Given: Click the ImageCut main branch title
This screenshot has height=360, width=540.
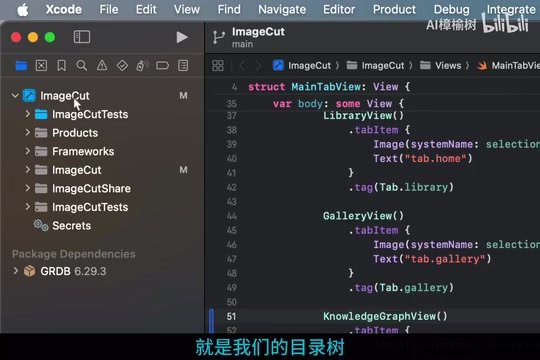Looking at the screenshot, I should (x=258, y=37).
